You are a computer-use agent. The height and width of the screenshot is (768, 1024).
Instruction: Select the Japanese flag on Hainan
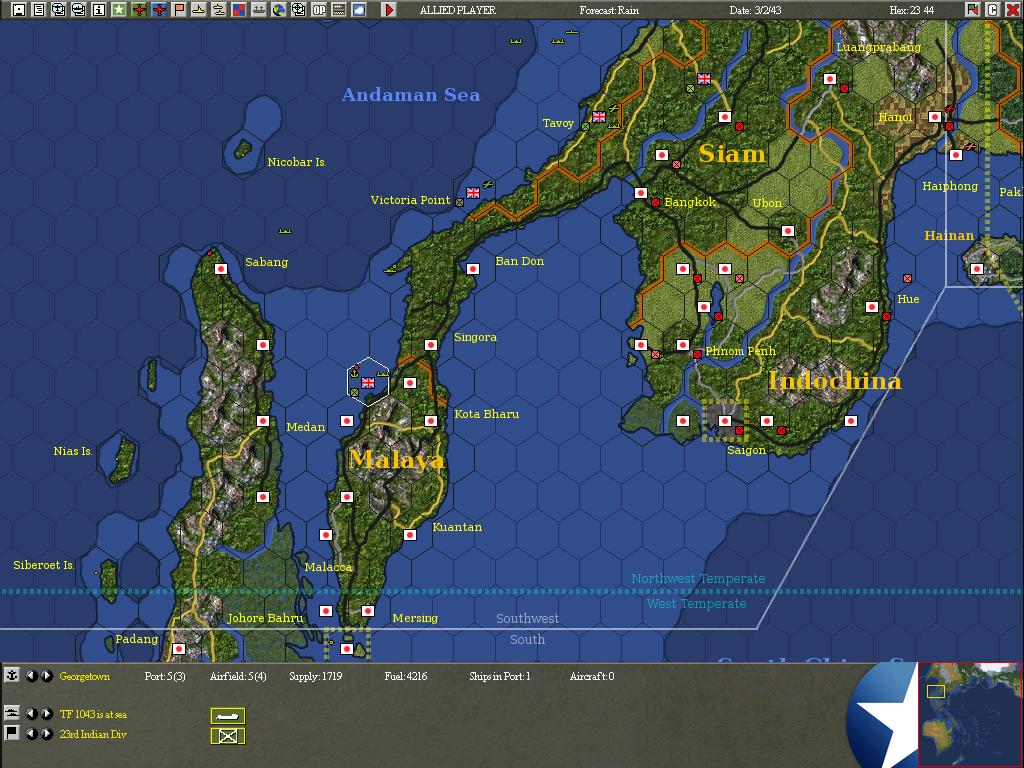[977, 268]
